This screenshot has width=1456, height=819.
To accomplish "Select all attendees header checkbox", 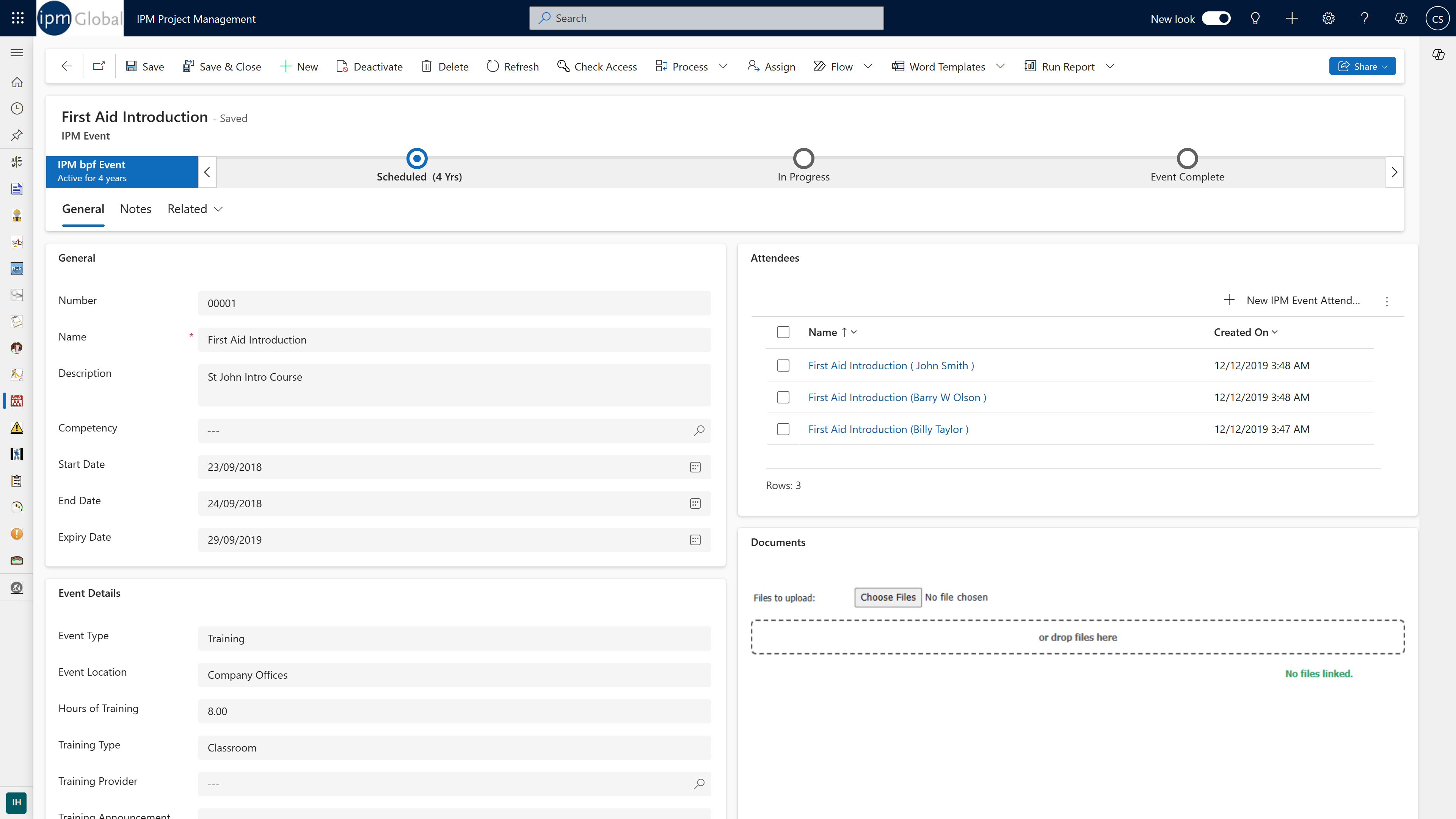I will click(783, 332).
